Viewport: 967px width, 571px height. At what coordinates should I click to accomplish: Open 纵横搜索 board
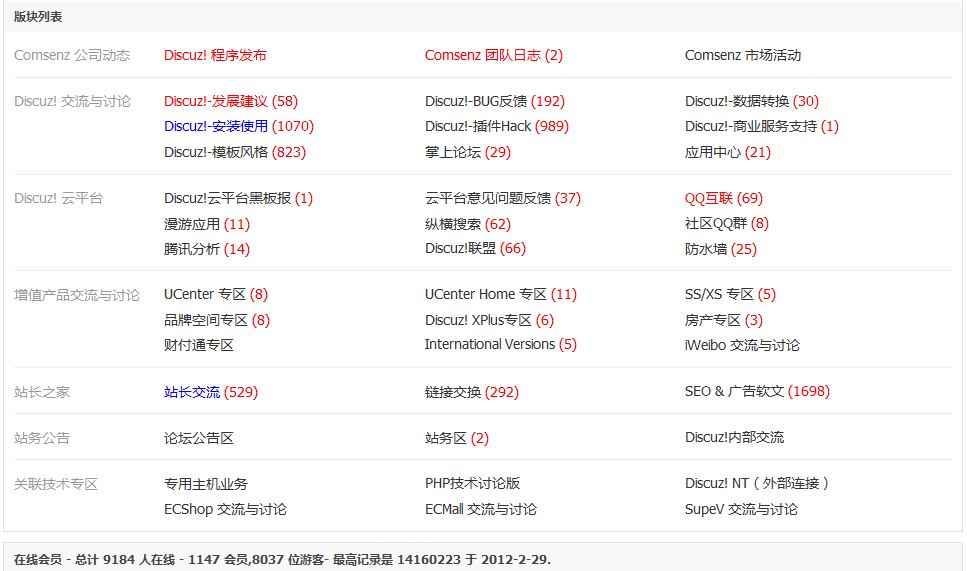(453, 224)
